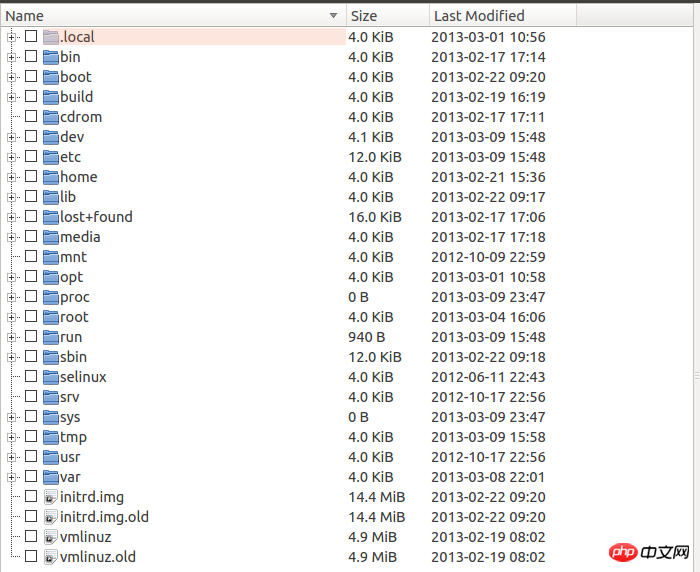Click the vmlinuz file icon
This screenshot has height=572, width=700.
point(51,537)
